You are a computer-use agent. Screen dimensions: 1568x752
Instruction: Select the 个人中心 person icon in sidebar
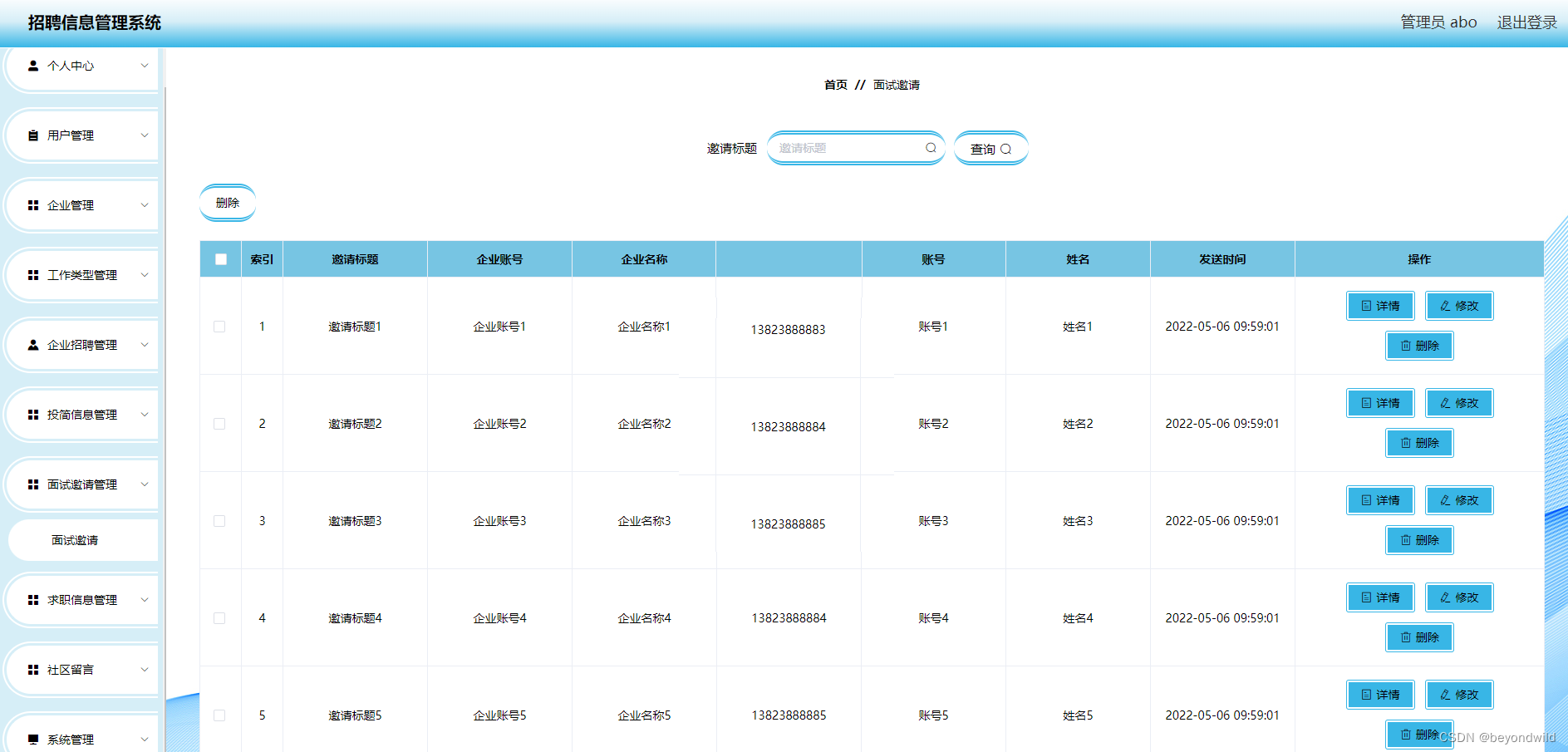coord(33,66)
